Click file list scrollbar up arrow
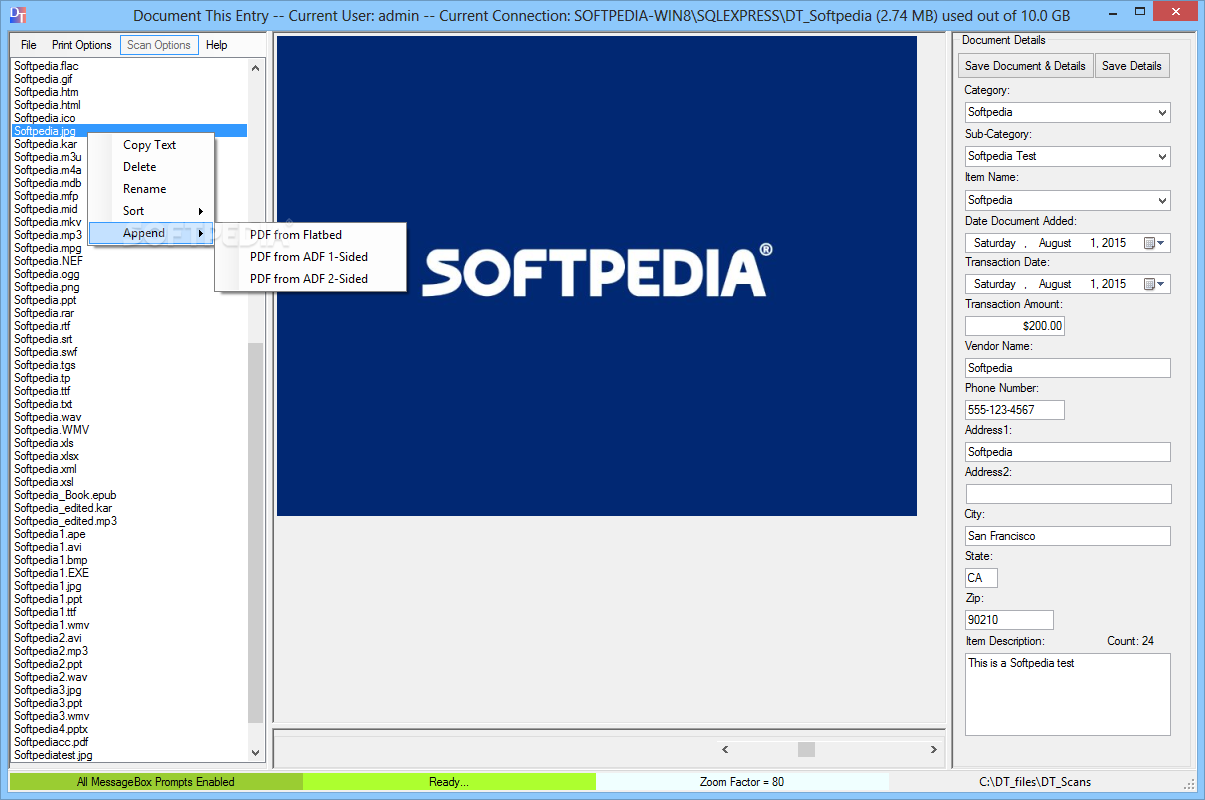 point(255,68)
